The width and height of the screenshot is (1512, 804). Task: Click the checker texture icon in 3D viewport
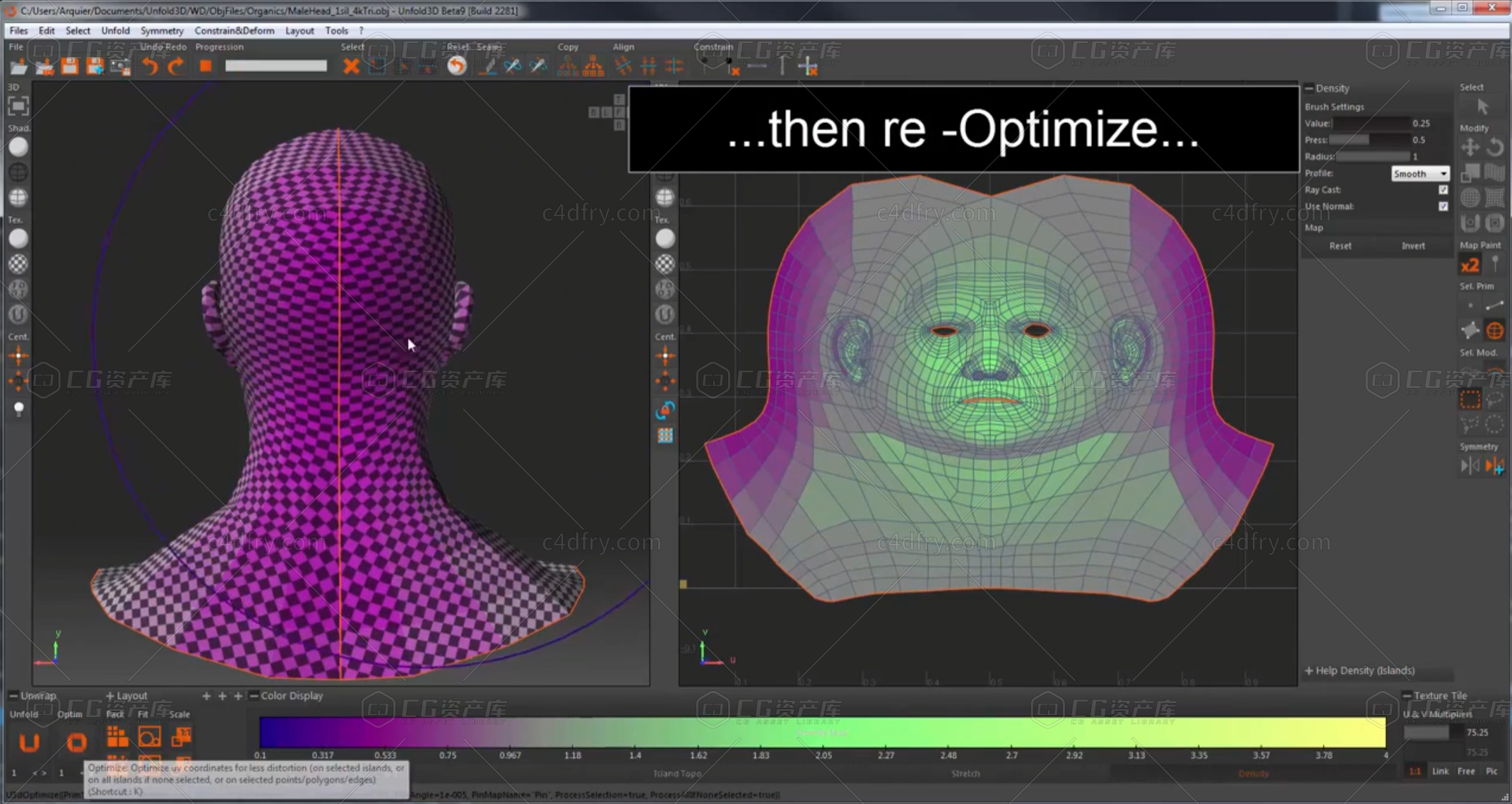click(18, 264)
